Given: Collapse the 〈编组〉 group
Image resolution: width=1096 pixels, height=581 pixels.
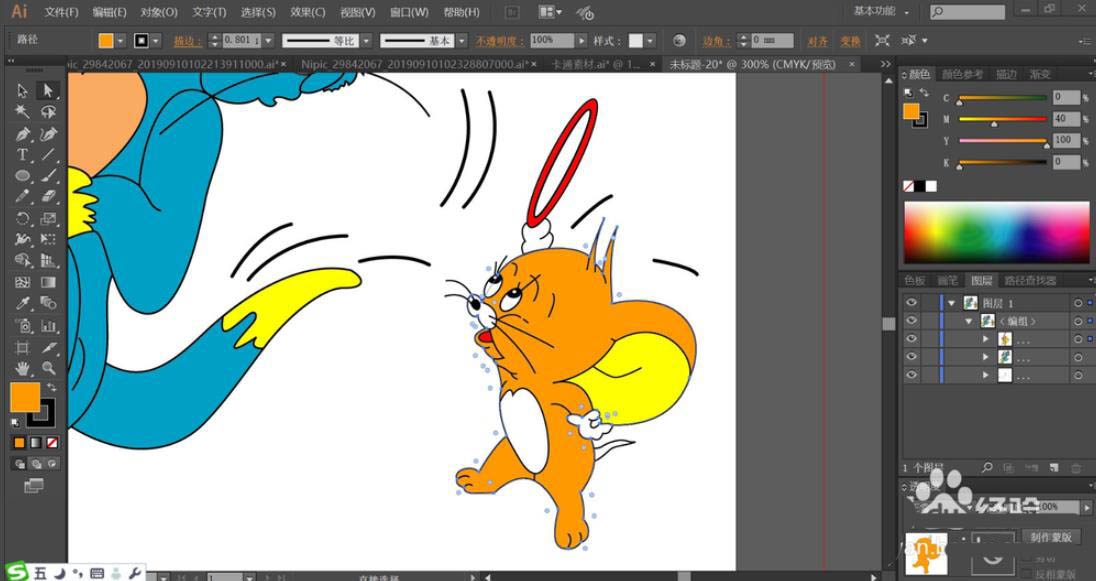Looking at the screenshot, I should [x=969, y=321].
